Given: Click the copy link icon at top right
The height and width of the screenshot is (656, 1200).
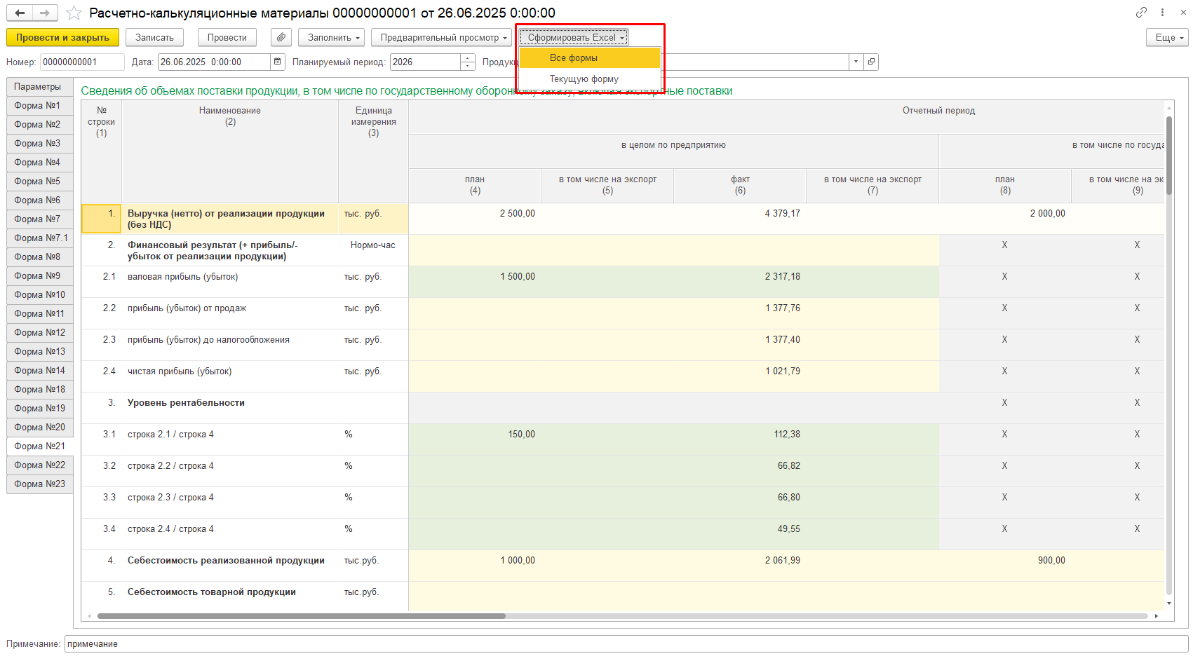Looking at the screenshot, I should click(x=1141, y=13).
